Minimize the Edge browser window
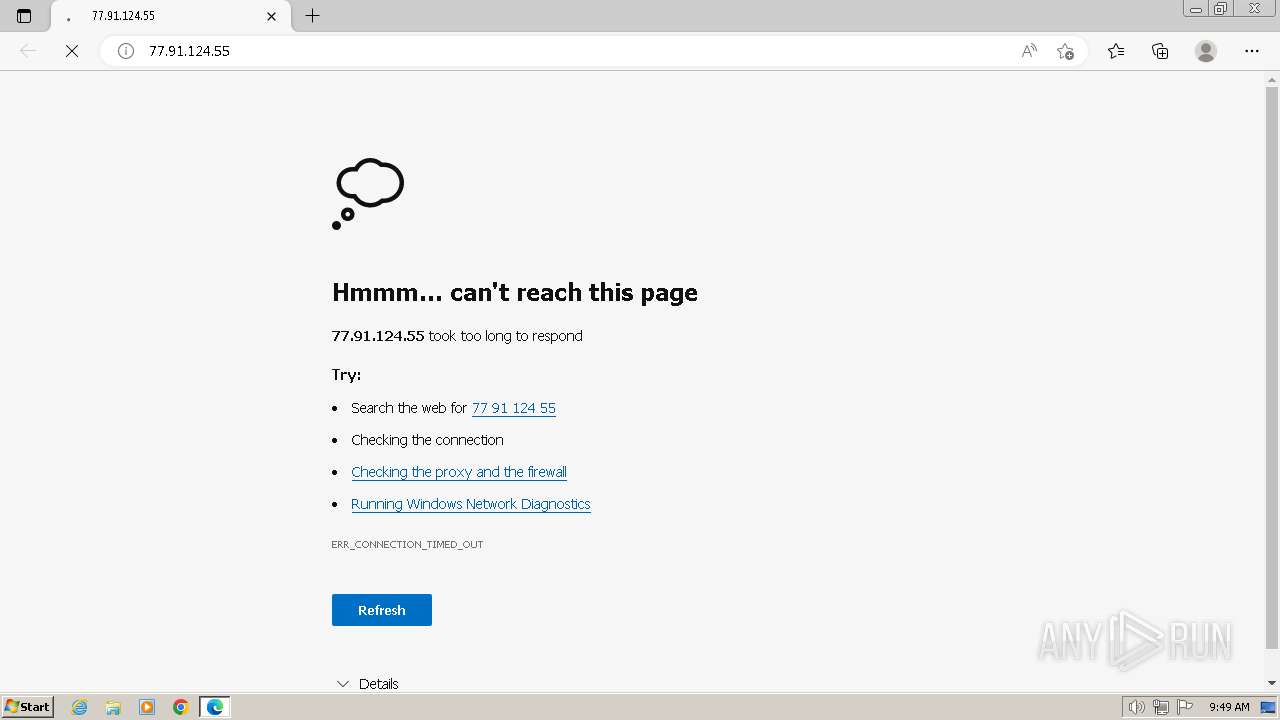 click(x=1195, y=9)
